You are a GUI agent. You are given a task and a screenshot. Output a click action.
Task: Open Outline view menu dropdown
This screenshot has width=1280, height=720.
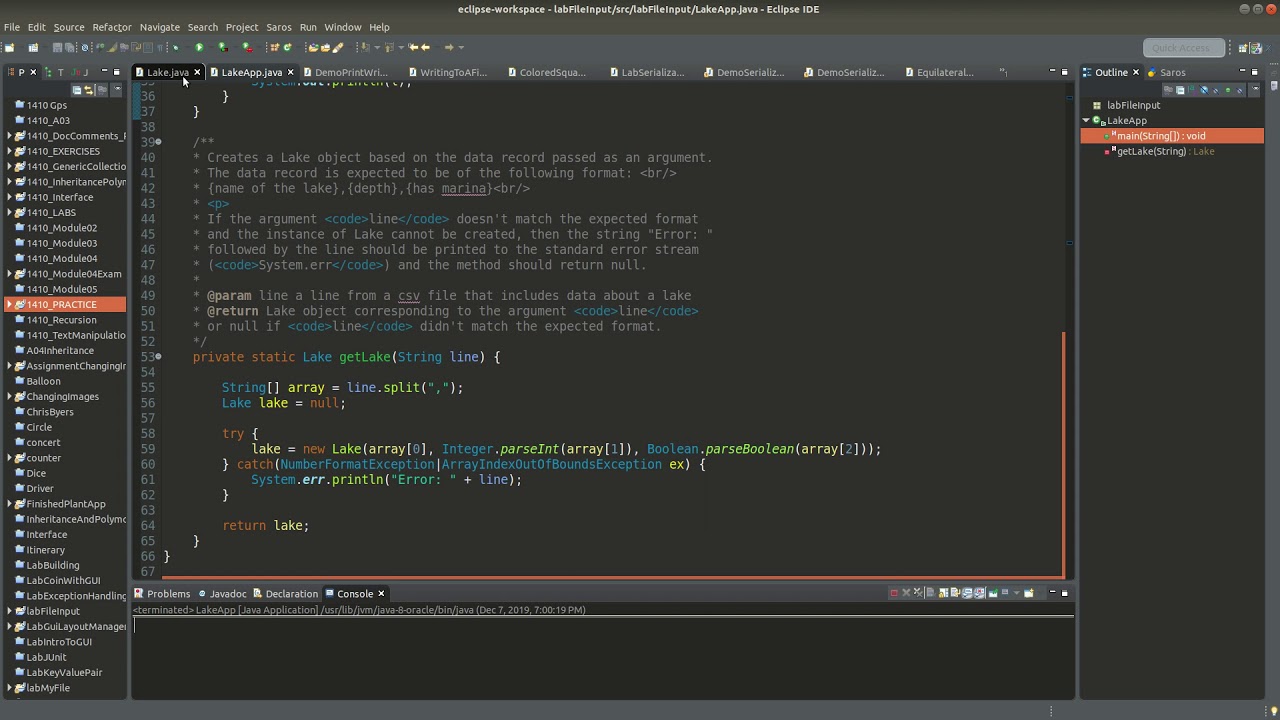tap(1256, 89)
